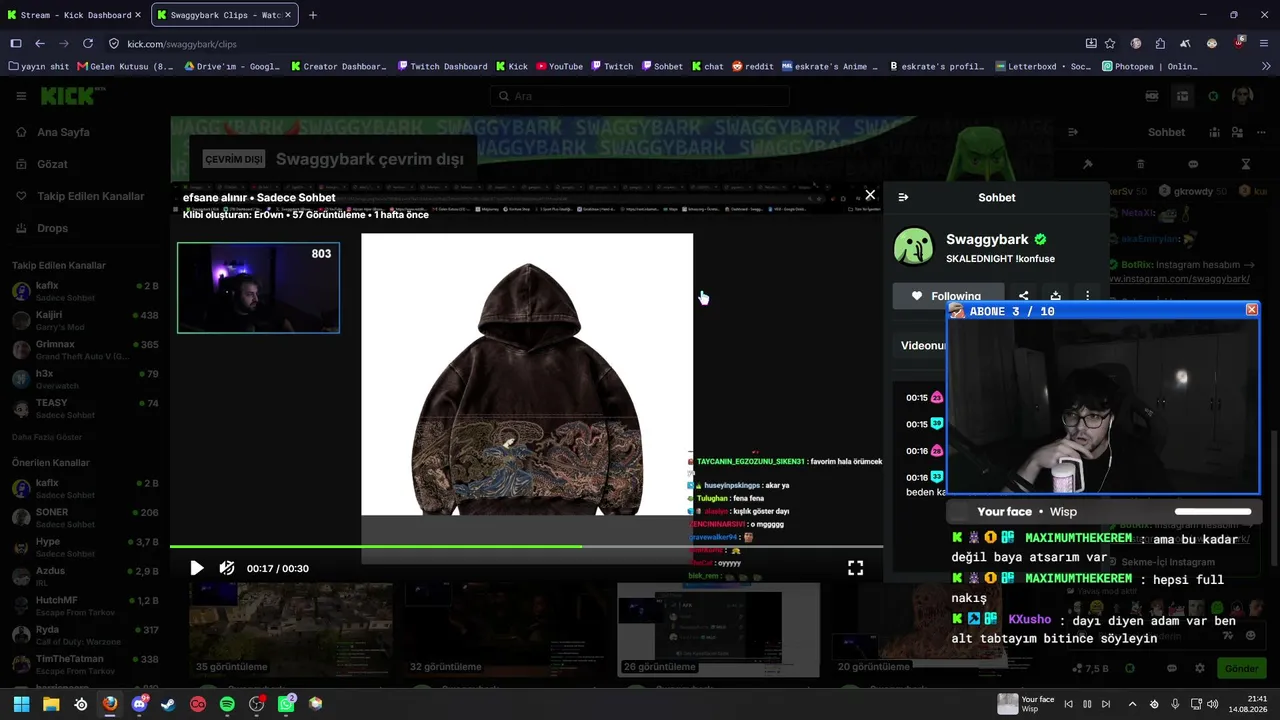This screenshot has width=1280, height=720.
Task: Collapse the background channel chat panel
Action: coord(1073,132)
